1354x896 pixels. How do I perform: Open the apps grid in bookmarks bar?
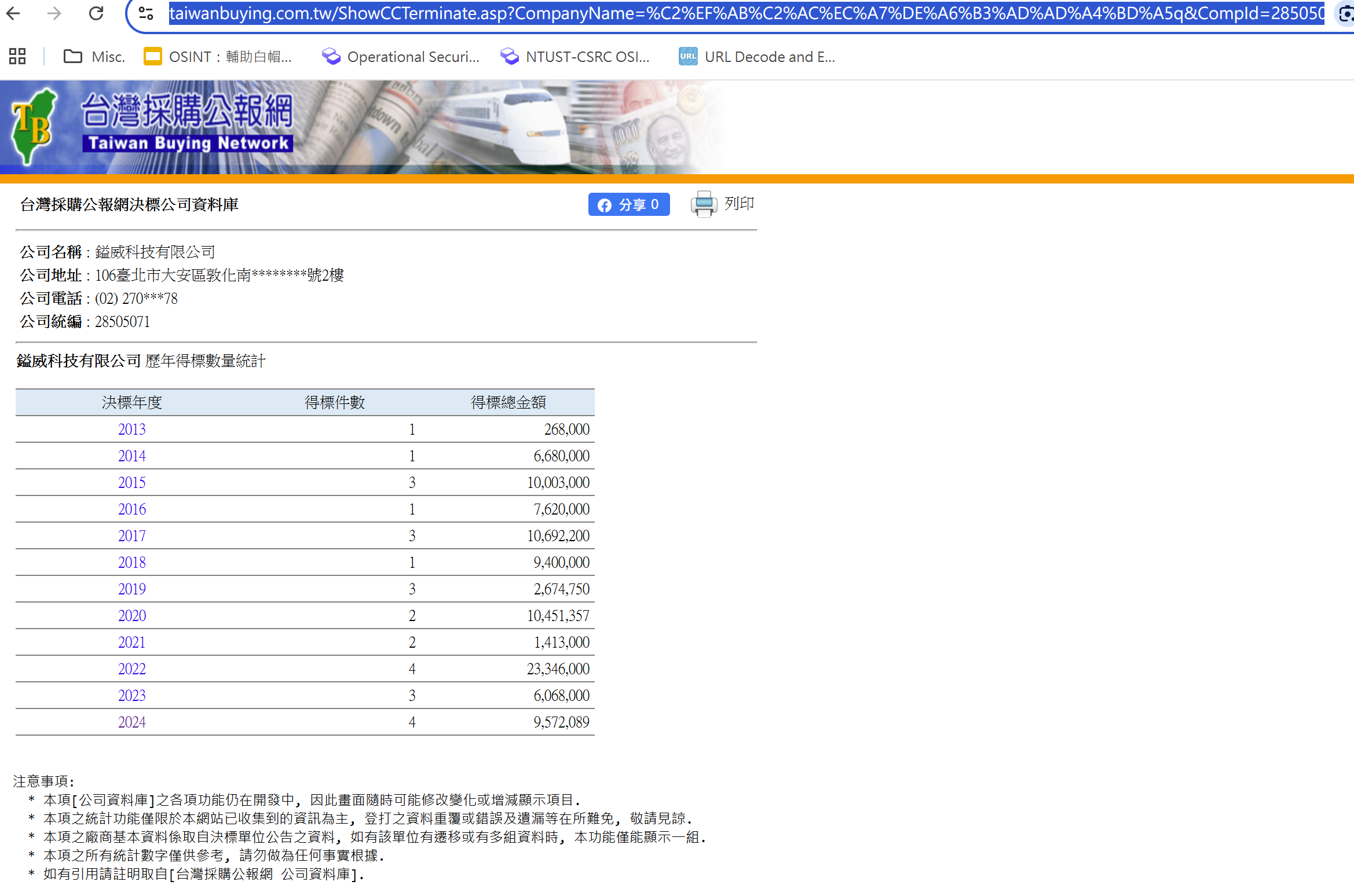(17, 57)
